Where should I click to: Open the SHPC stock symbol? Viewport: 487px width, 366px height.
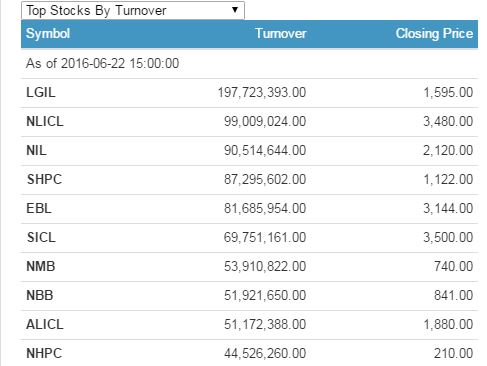click(44, 179)
